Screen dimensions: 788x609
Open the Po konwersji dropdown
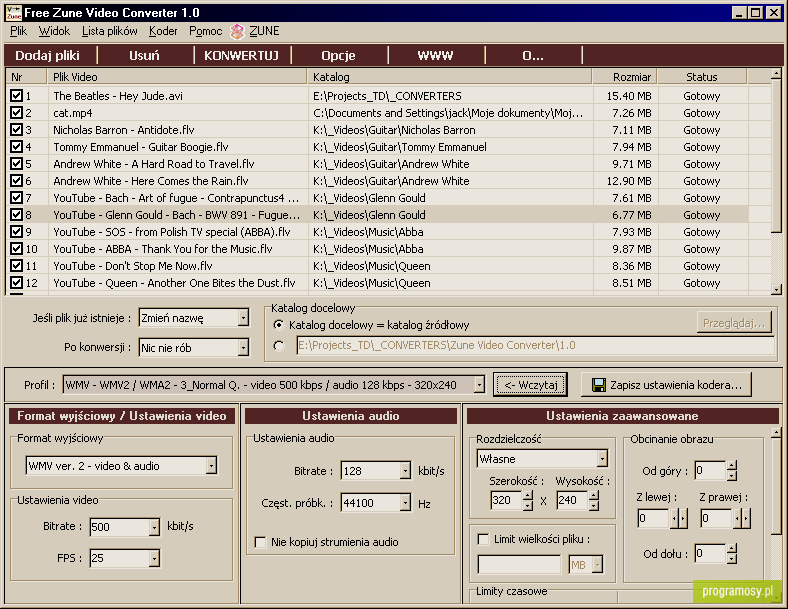(243, 348)
